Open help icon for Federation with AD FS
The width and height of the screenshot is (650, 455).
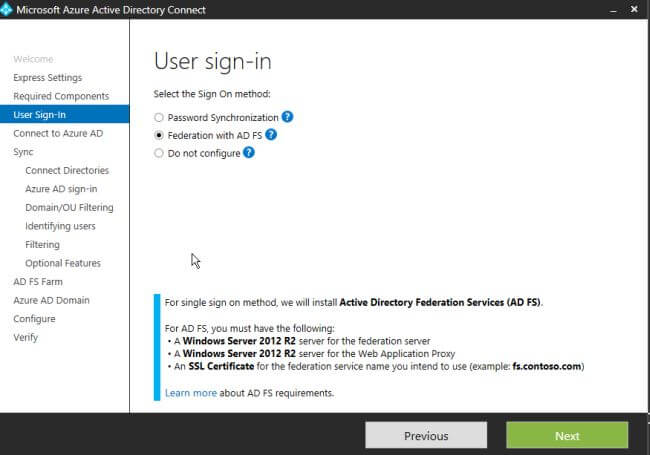[271, 135]
